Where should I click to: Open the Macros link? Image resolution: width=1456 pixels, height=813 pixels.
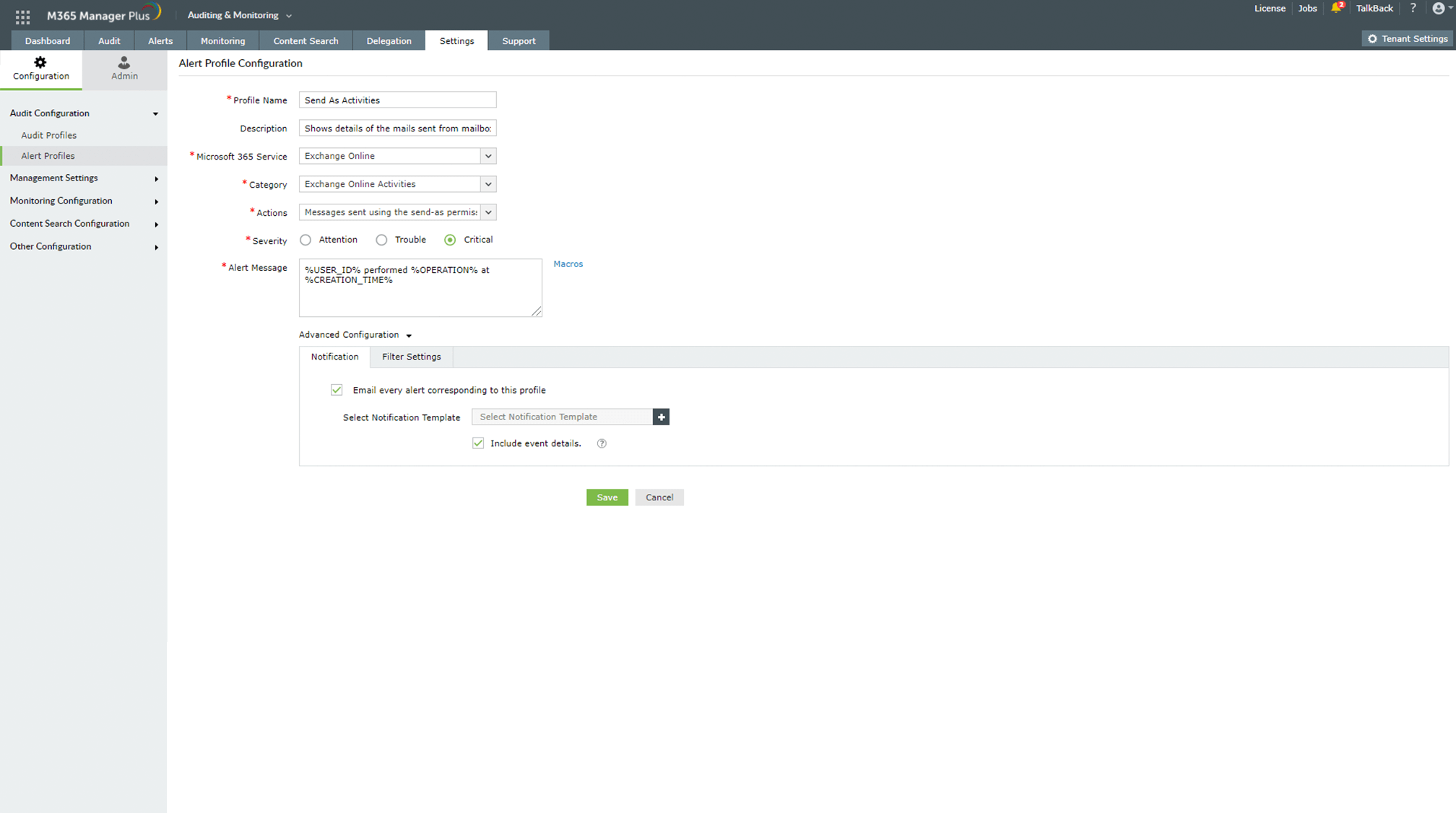[568, 264]
